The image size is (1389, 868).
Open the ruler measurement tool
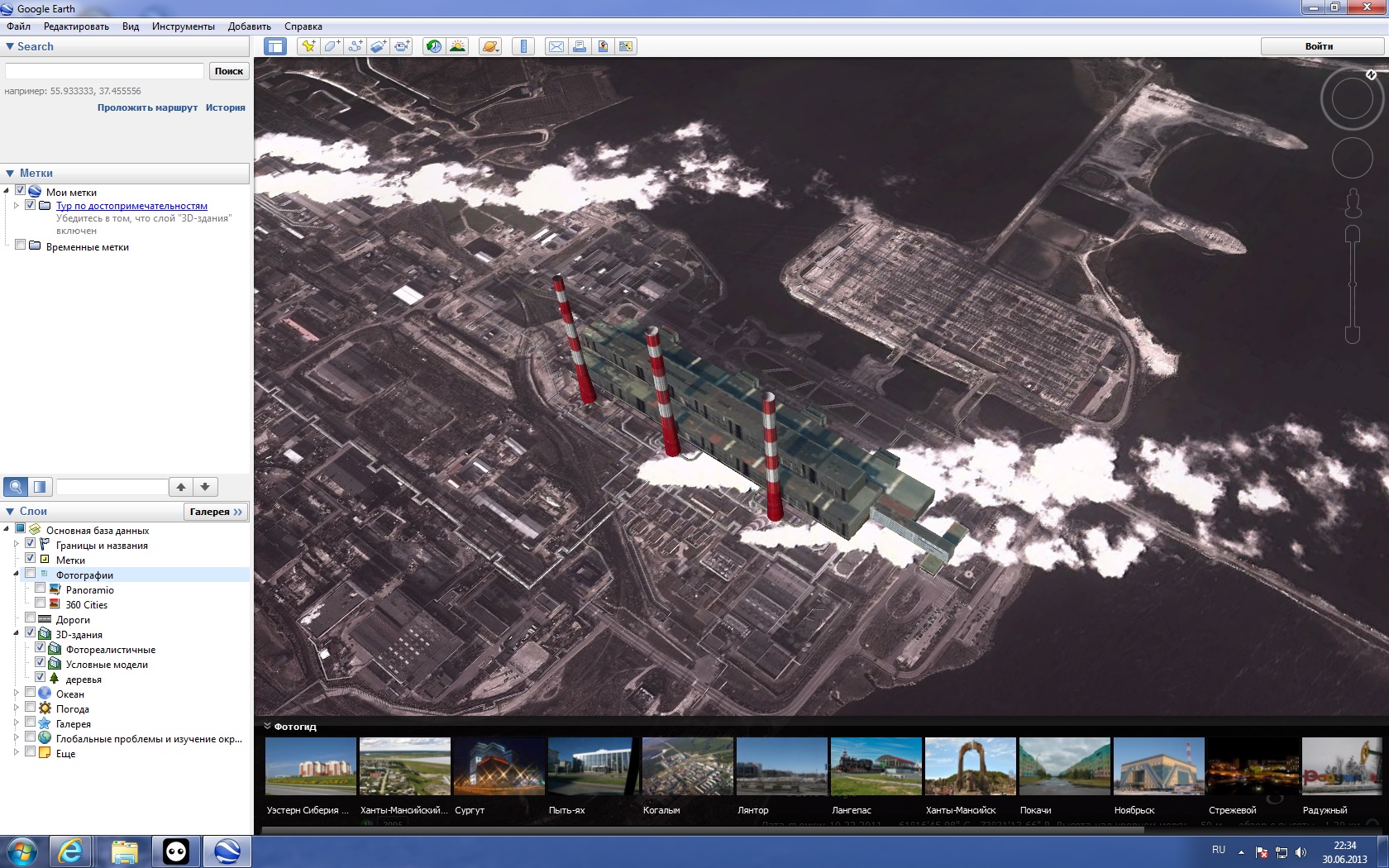pos(523,46)
